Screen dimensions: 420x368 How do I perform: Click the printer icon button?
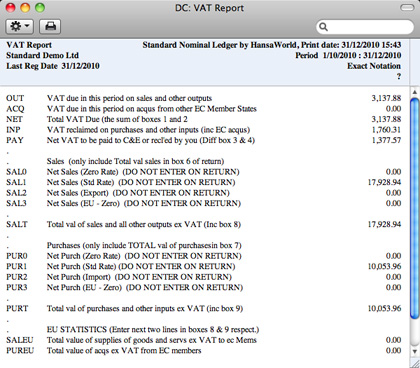[50, 26]
